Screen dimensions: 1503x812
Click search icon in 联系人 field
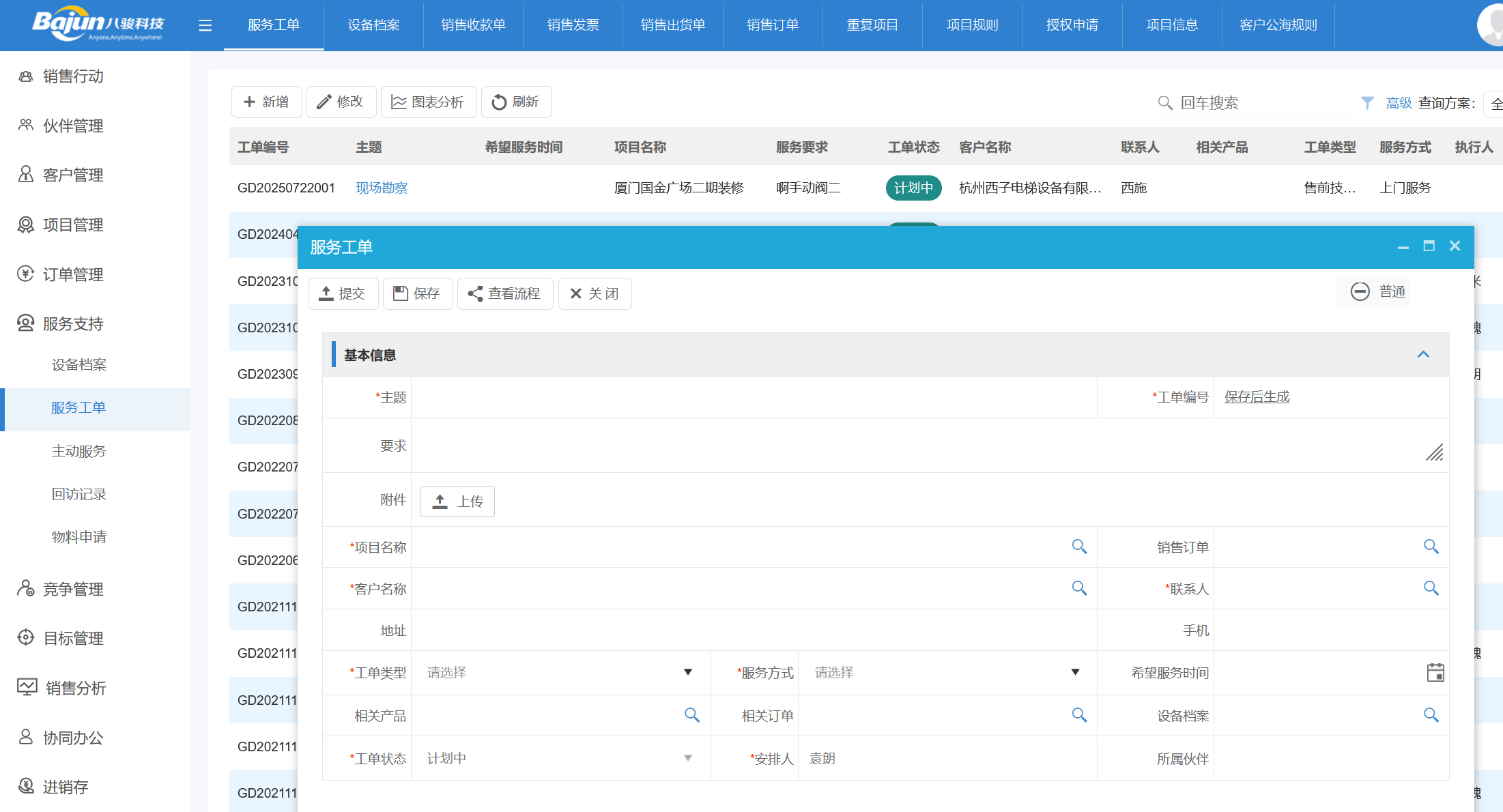(1431, 588)
